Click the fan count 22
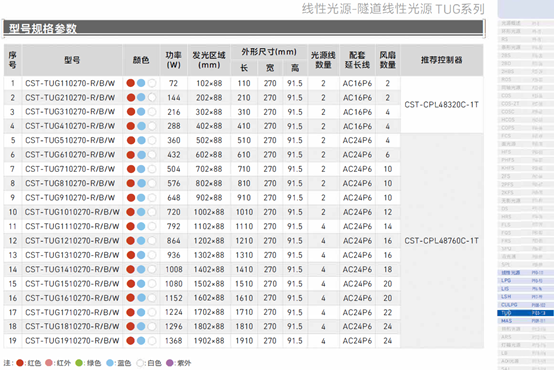 (388, 312)
